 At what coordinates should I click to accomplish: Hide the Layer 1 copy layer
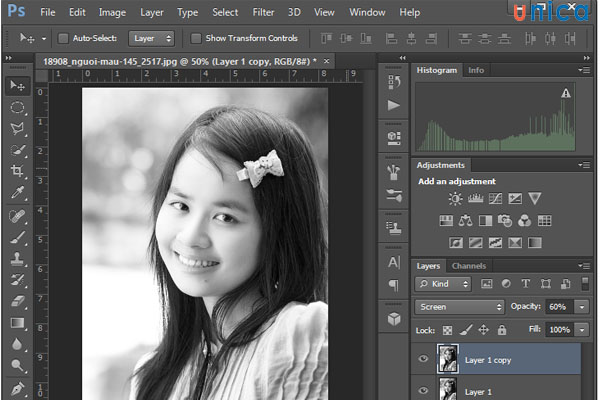[x=423, y=359]
